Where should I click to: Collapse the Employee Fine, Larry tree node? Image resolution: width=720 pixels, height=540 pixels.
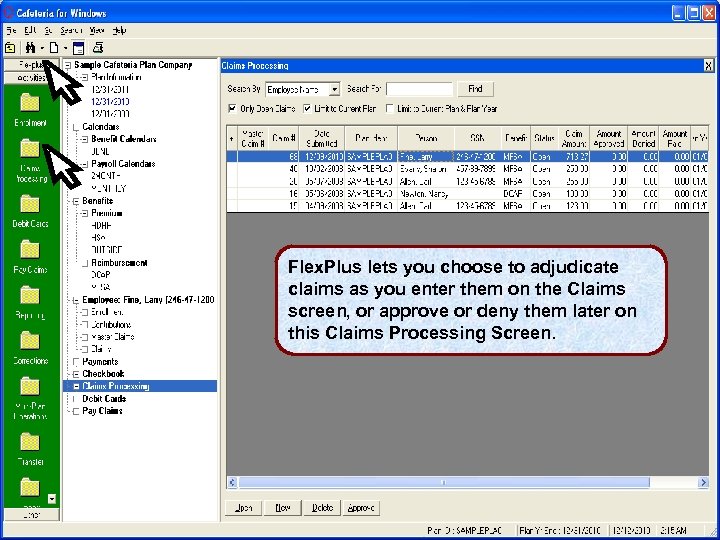(76, 300)
